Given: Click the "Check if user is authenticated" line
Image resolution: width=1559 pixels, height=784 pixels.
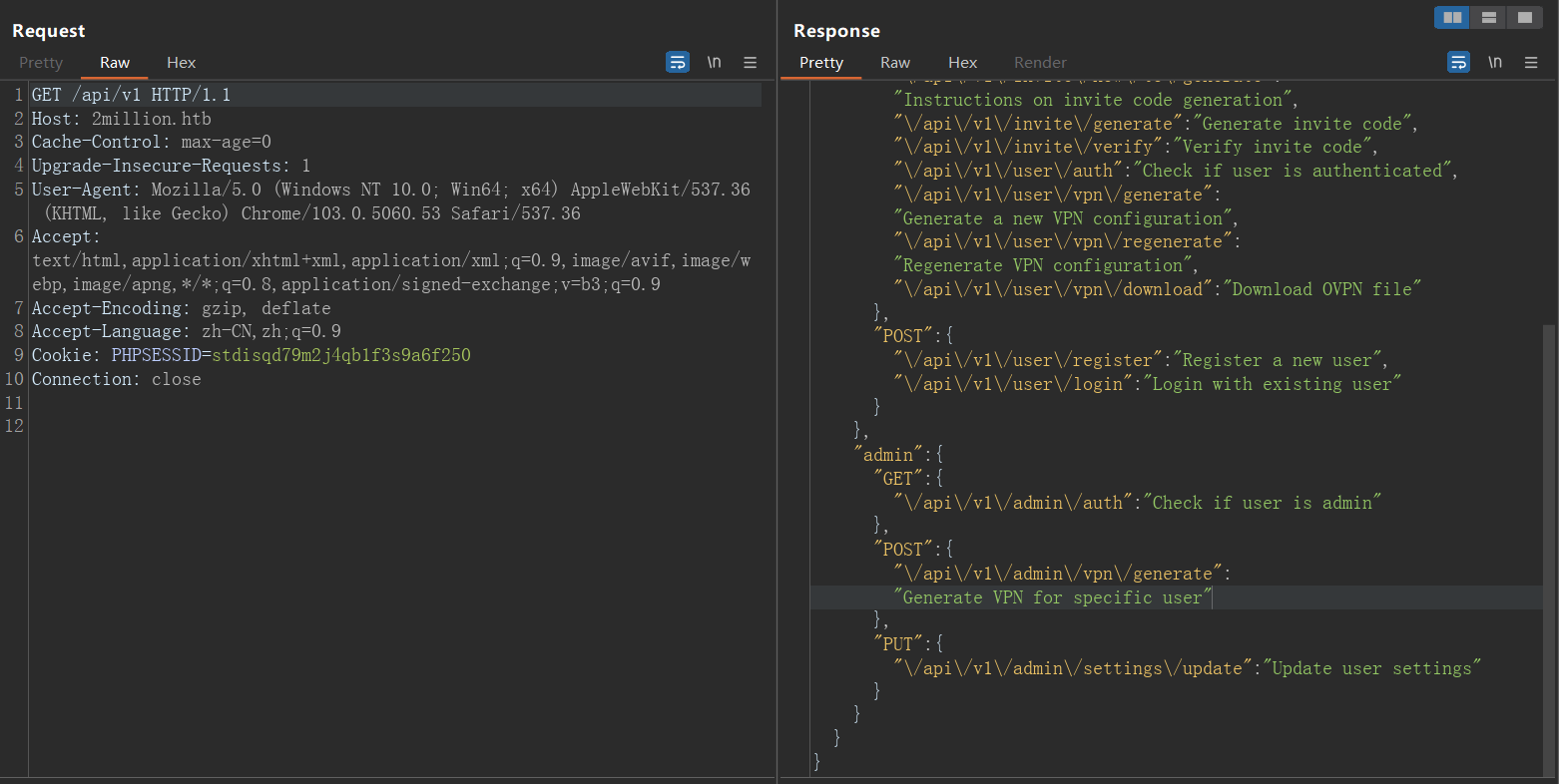Looking at the screenshot, I should pyautogui.click(x=1176, y=171).
